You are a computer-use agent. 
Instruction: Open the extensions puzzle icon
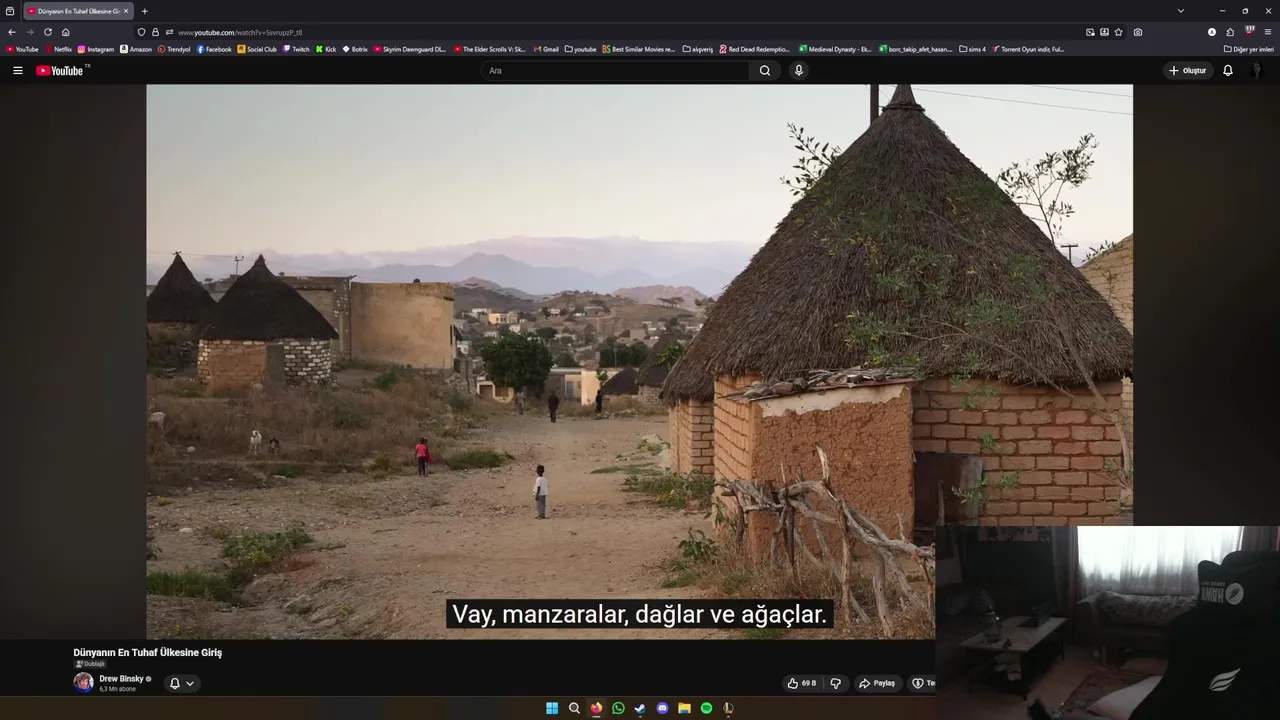click(x=1230, y=32)
